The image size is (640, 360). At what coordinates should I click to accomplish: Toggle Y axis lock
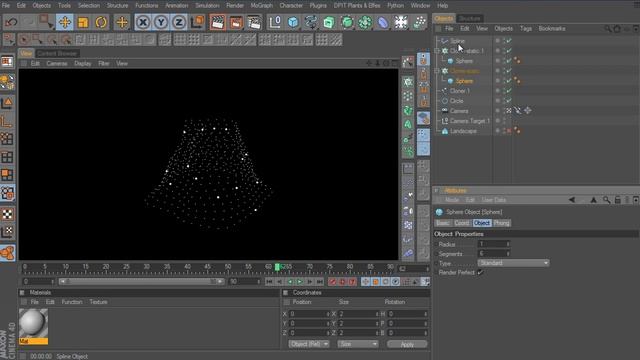pos(161,22)
